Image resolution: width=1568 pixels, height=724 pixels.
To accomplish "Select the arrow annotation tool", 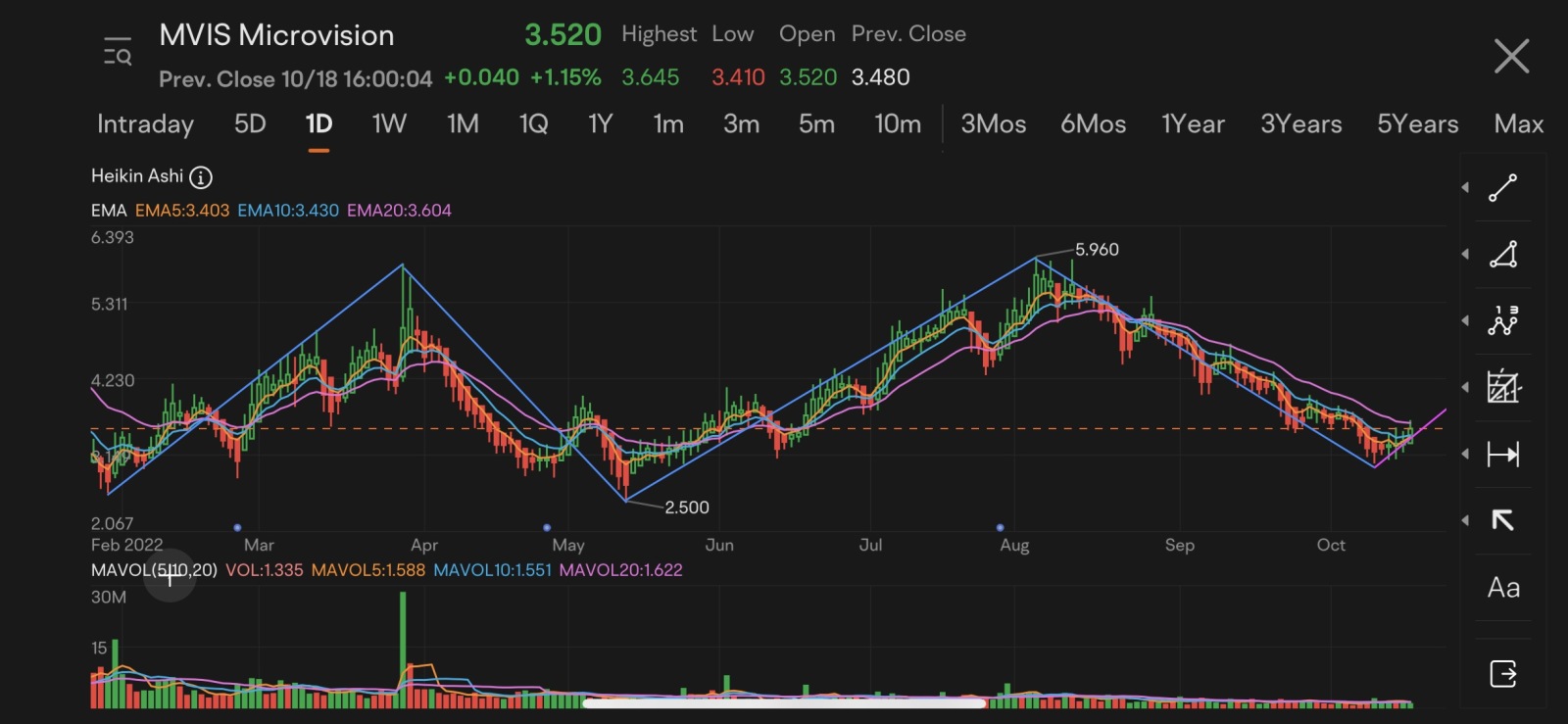I will [1502, 520].
